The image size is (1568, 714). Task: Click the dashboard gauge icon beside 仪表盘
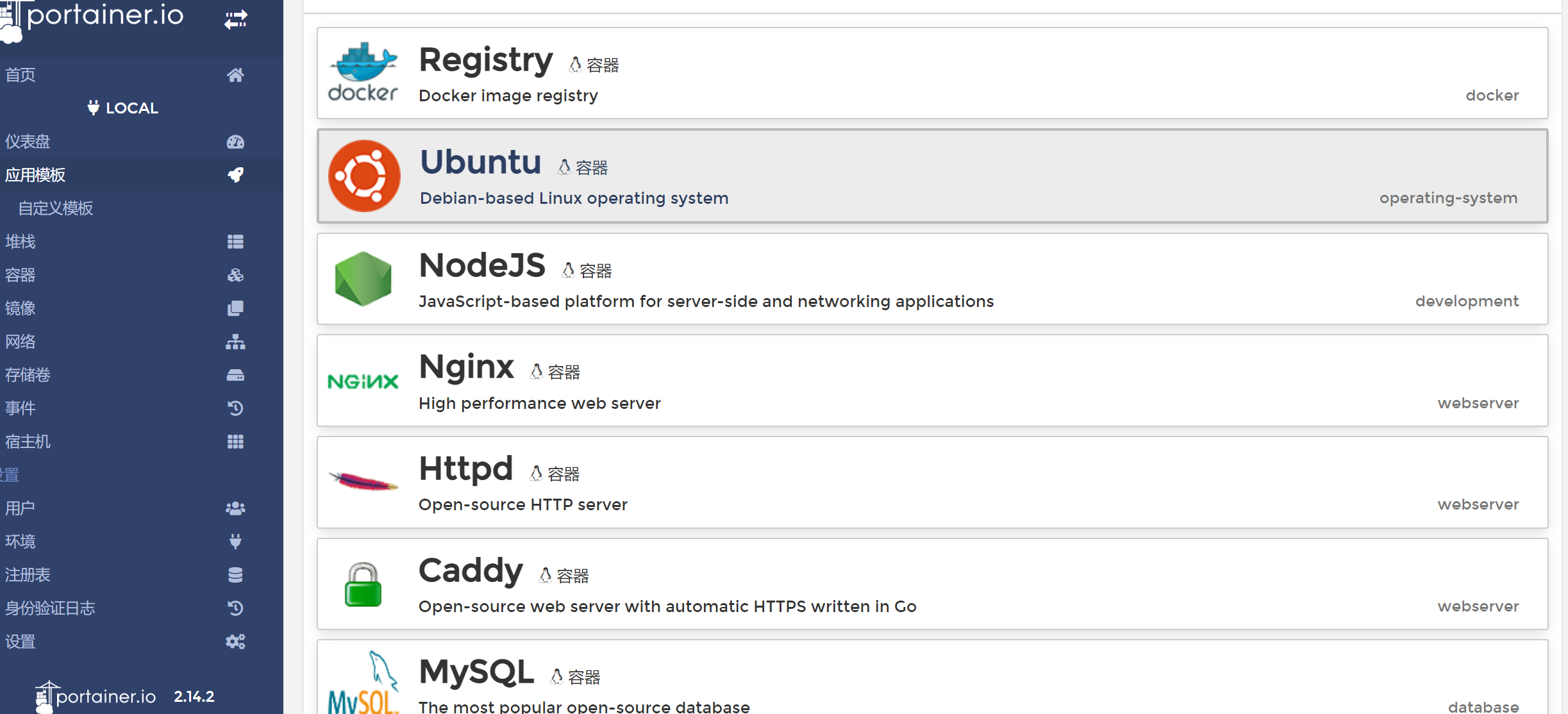click(x=235, y=142)
